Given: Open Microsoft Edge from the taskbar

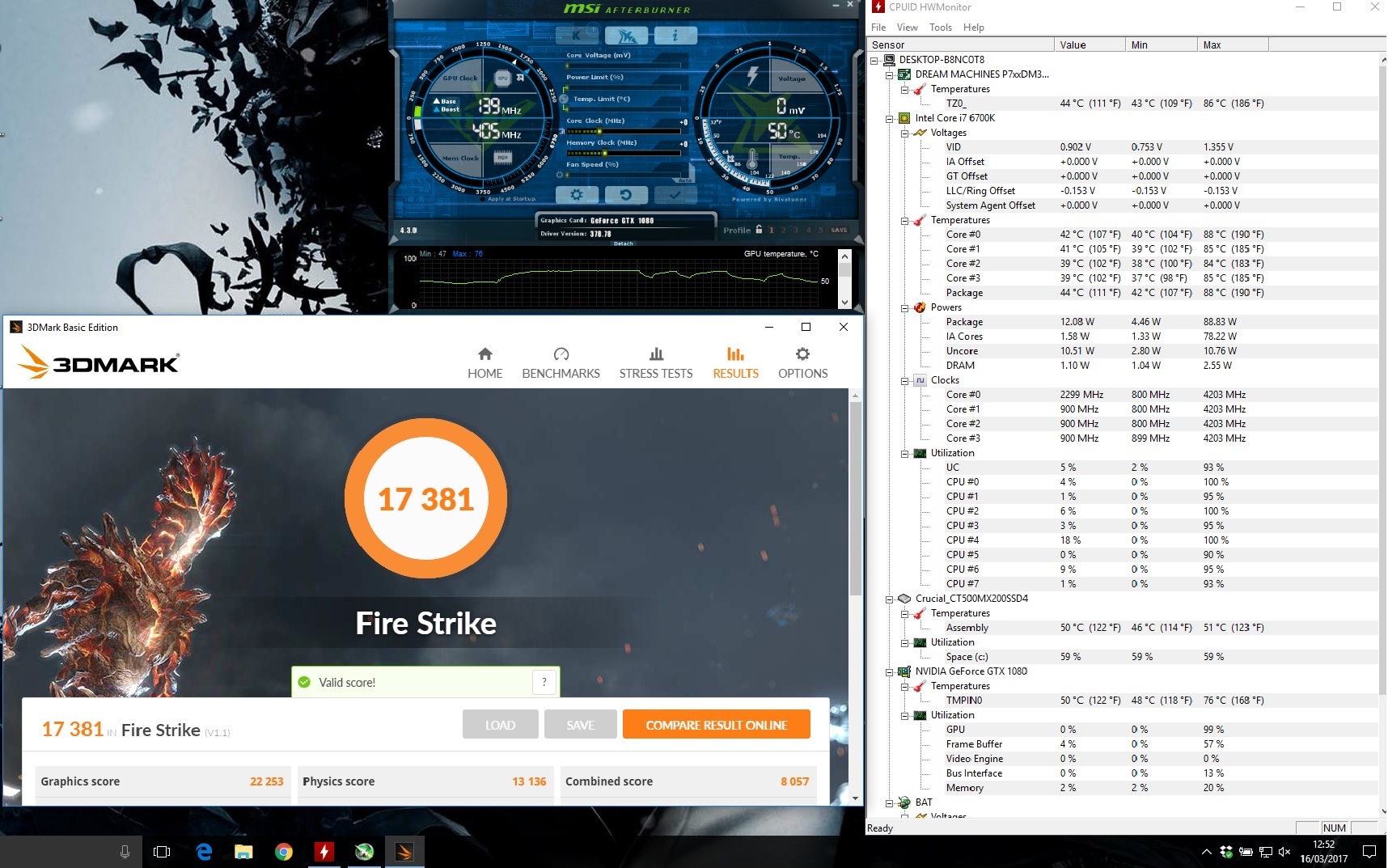Looking at the screenshot, I should 204,852.
